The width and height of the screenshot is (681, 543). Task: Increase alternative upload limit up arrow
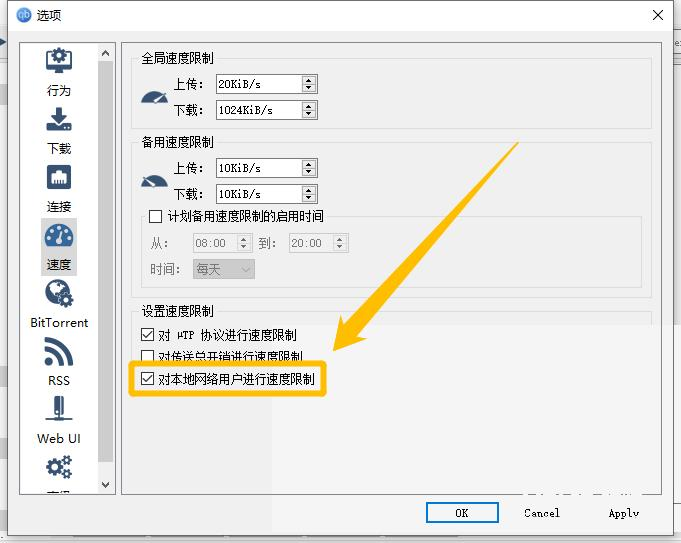(308, 164)
